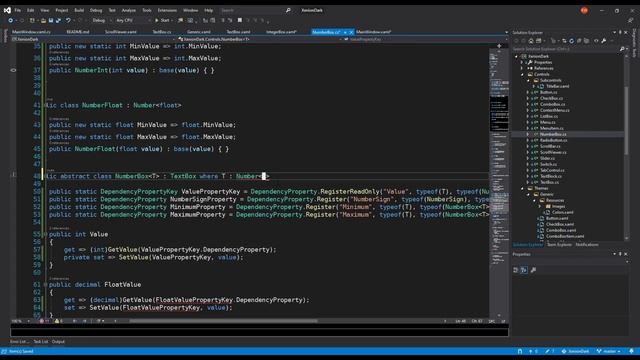
Task: Select ComboBox.cs in Solution Explorer
Action: [552, 104]
